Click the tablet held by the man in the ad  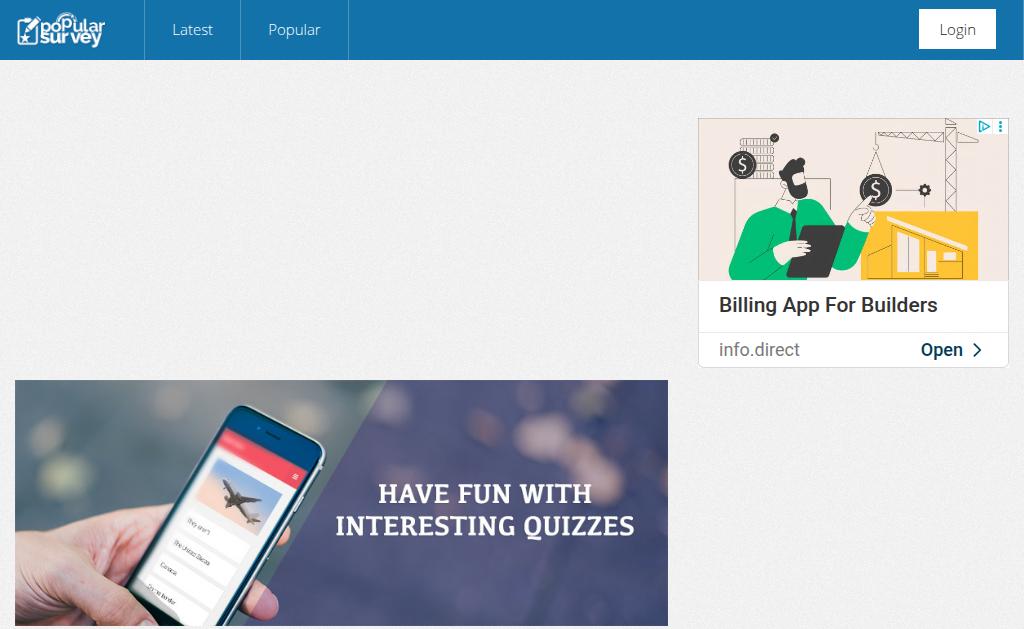pos(814,251)
